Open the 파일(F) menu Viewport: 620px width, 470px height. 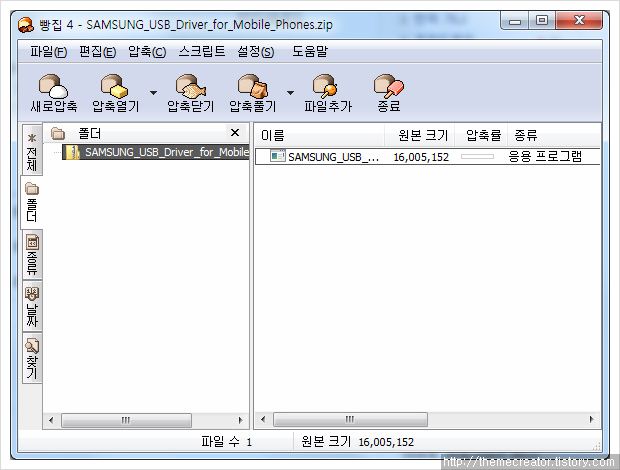pyautogui.click(x=49, y=51)
